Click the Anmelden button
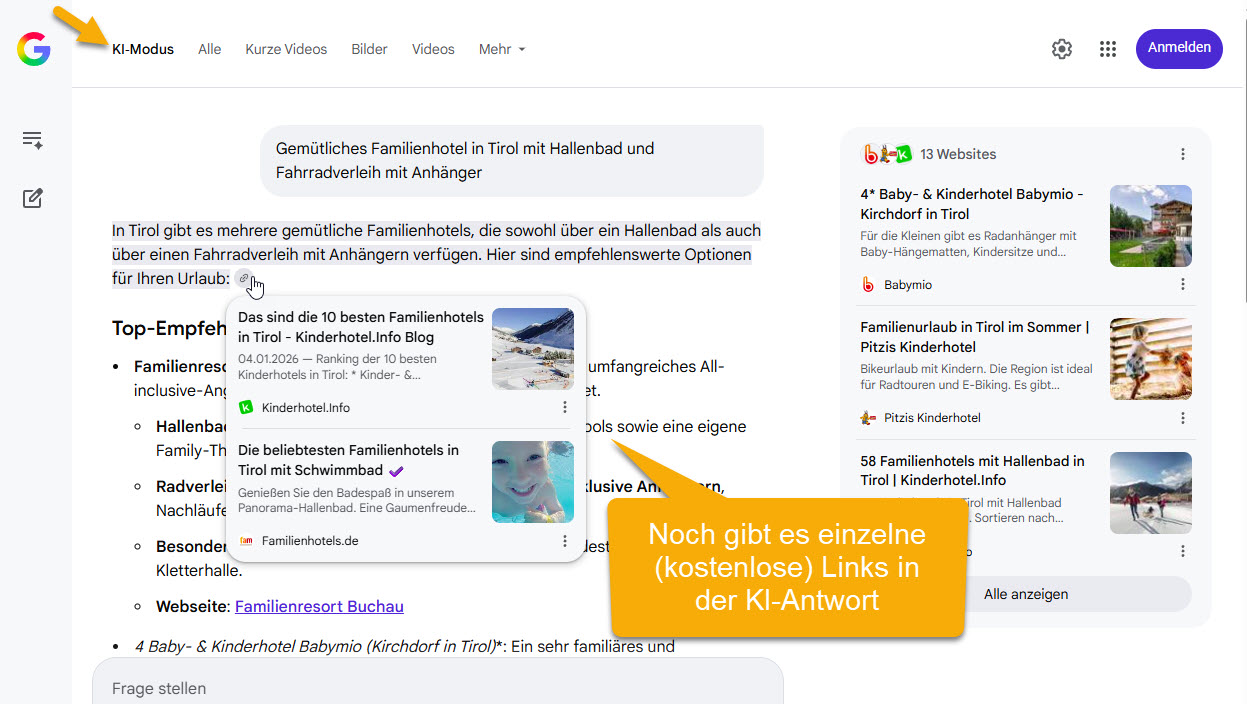Image resolution: width=1247 pixels, height=704 pixels. 1179,48
